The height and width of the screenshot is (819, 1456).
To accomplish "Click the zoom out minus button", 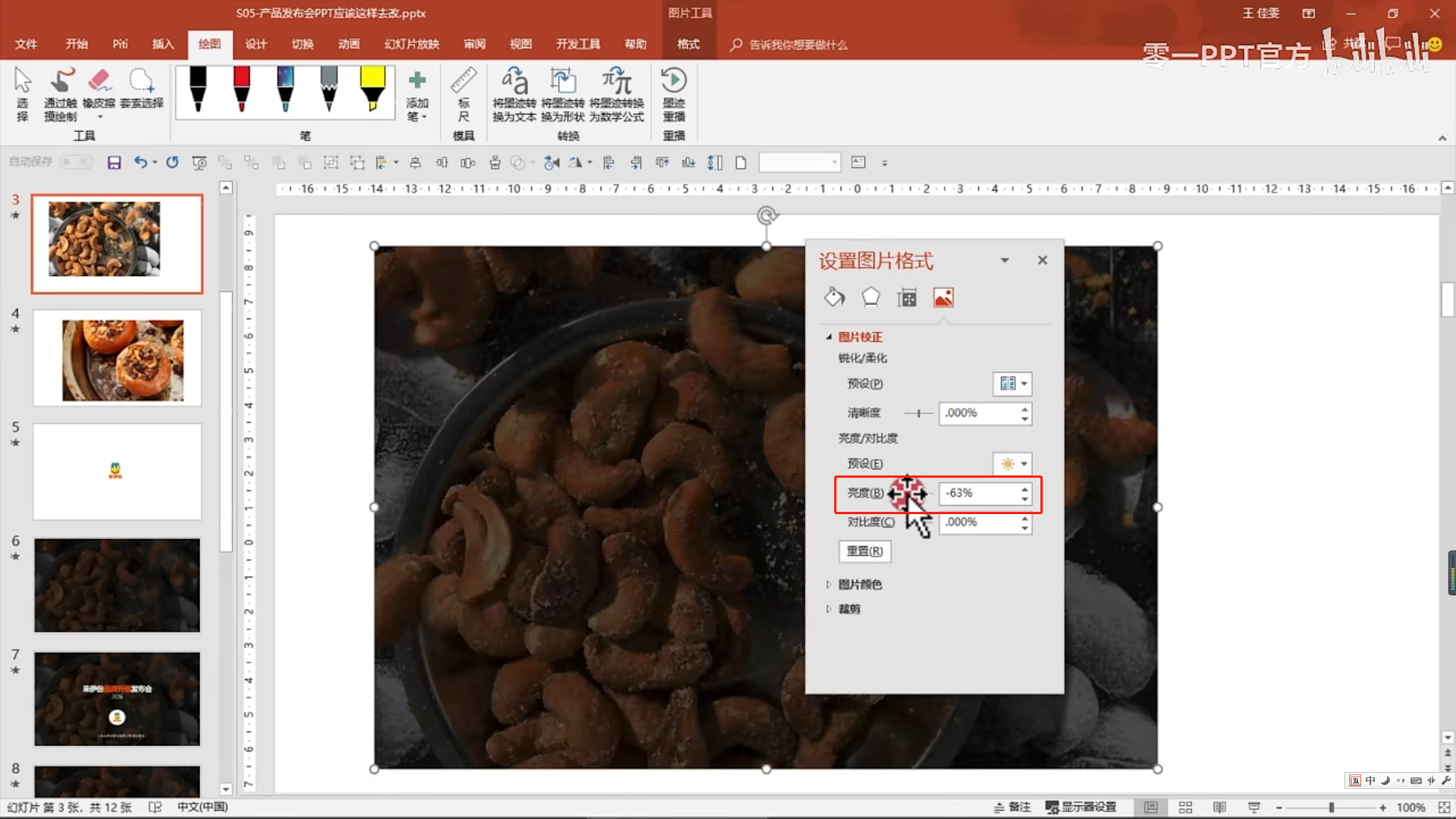I will click(x=1279, y=808).
